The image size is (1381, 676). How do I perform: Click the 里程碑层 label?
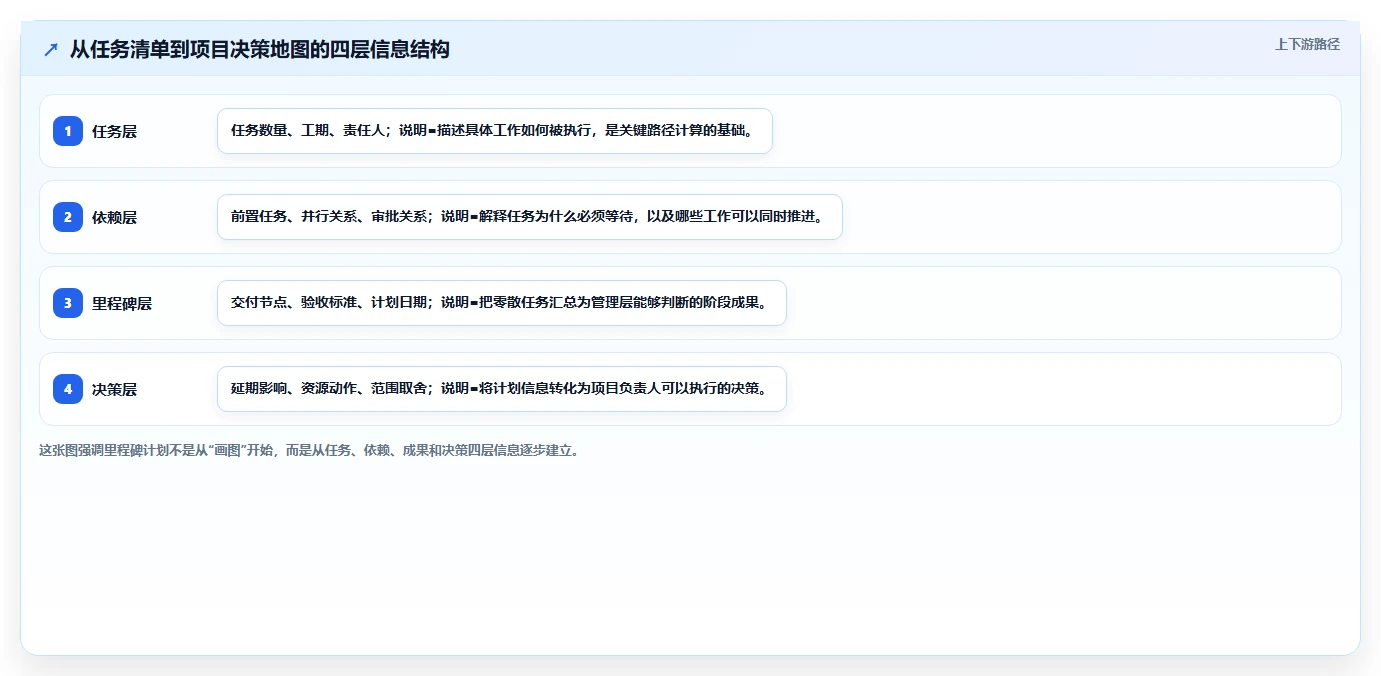(122, 303)
